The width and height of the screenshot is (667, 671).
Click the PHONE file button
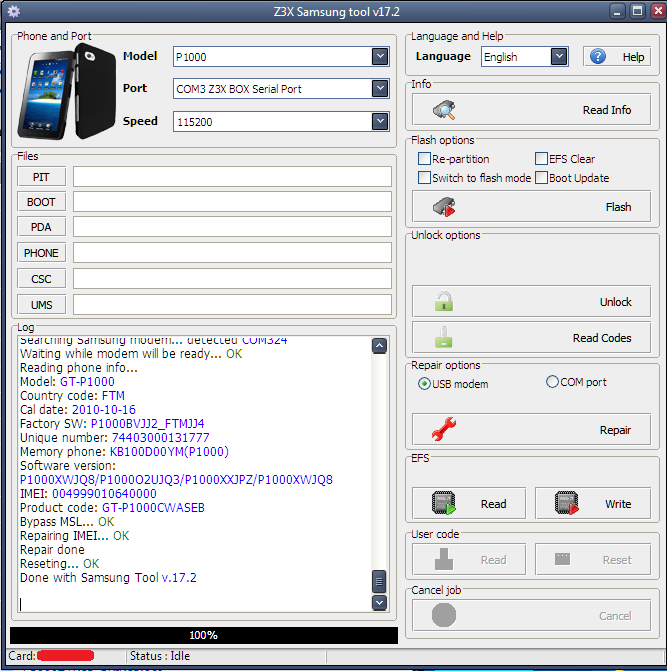tap(42, 253)
